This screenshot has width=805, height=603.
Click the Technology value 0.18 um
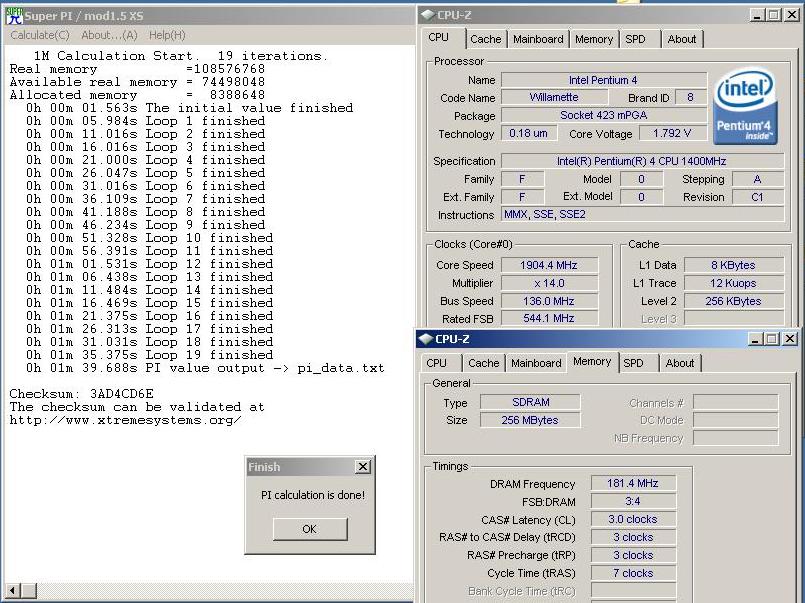coord(529,133)
